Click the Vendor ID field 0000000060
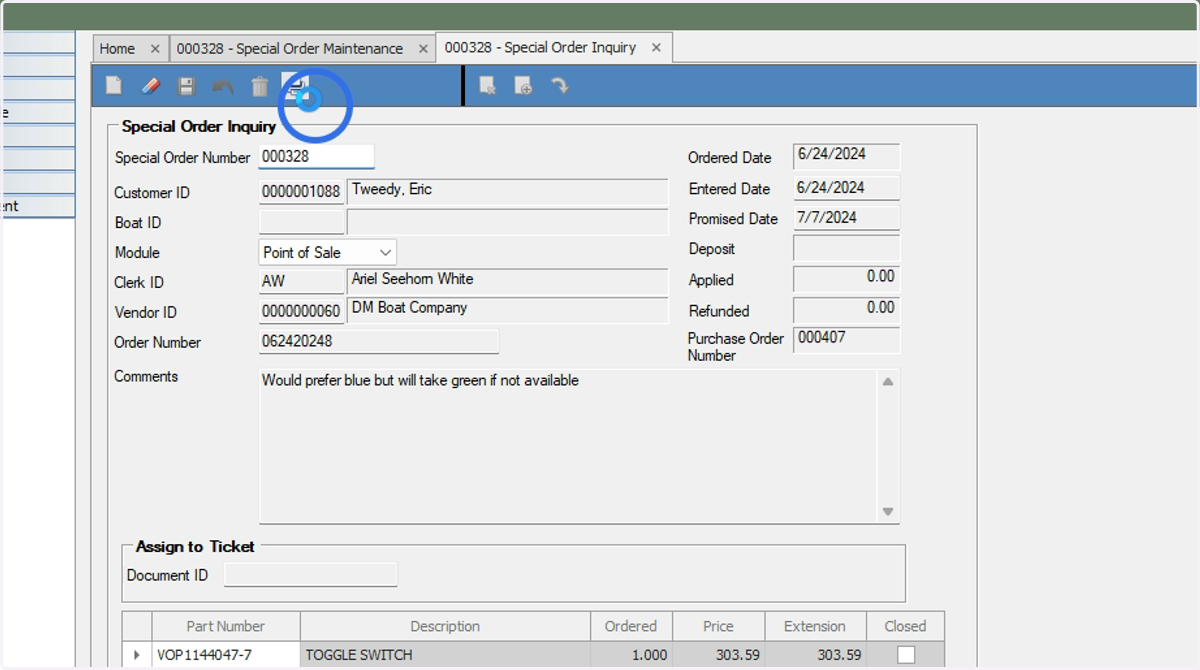Image resolution: width=1200 pixels, height=670 pixels. (x=301, y=312)
